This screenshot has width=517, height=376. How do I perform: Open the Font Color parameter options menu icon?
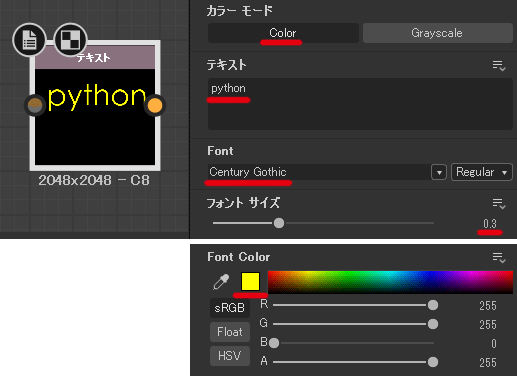(499, 258)
